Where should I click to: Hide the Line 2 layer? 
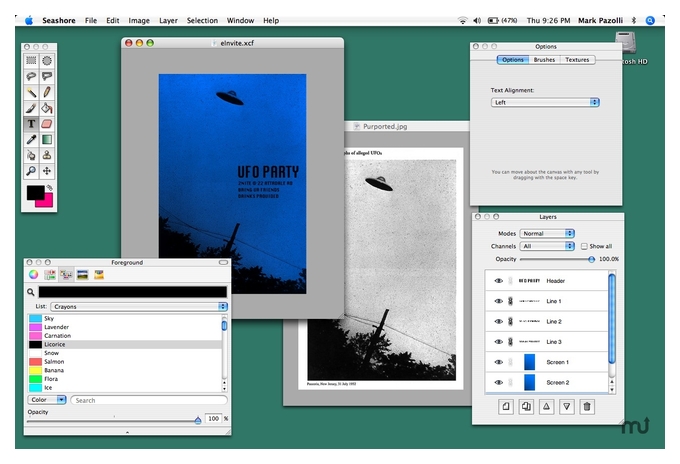499,321
